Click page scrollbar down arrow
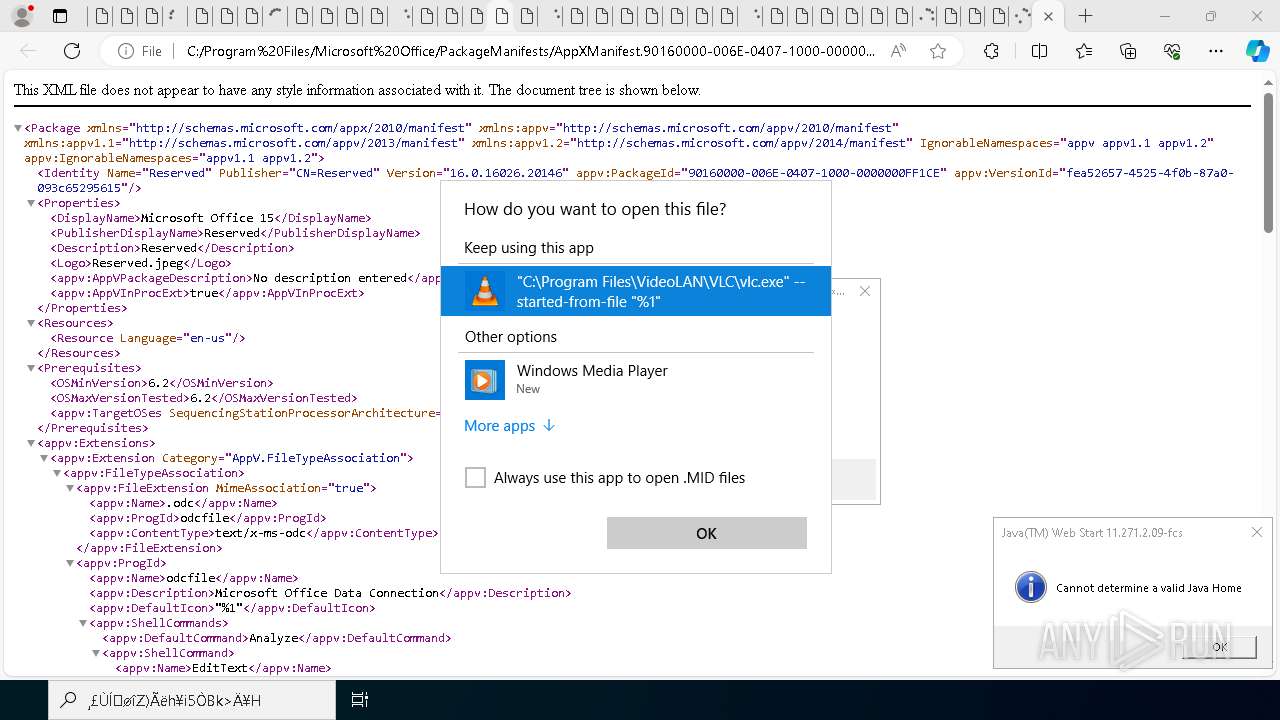Screen dimensions: 1280x720 point(1269,669)
